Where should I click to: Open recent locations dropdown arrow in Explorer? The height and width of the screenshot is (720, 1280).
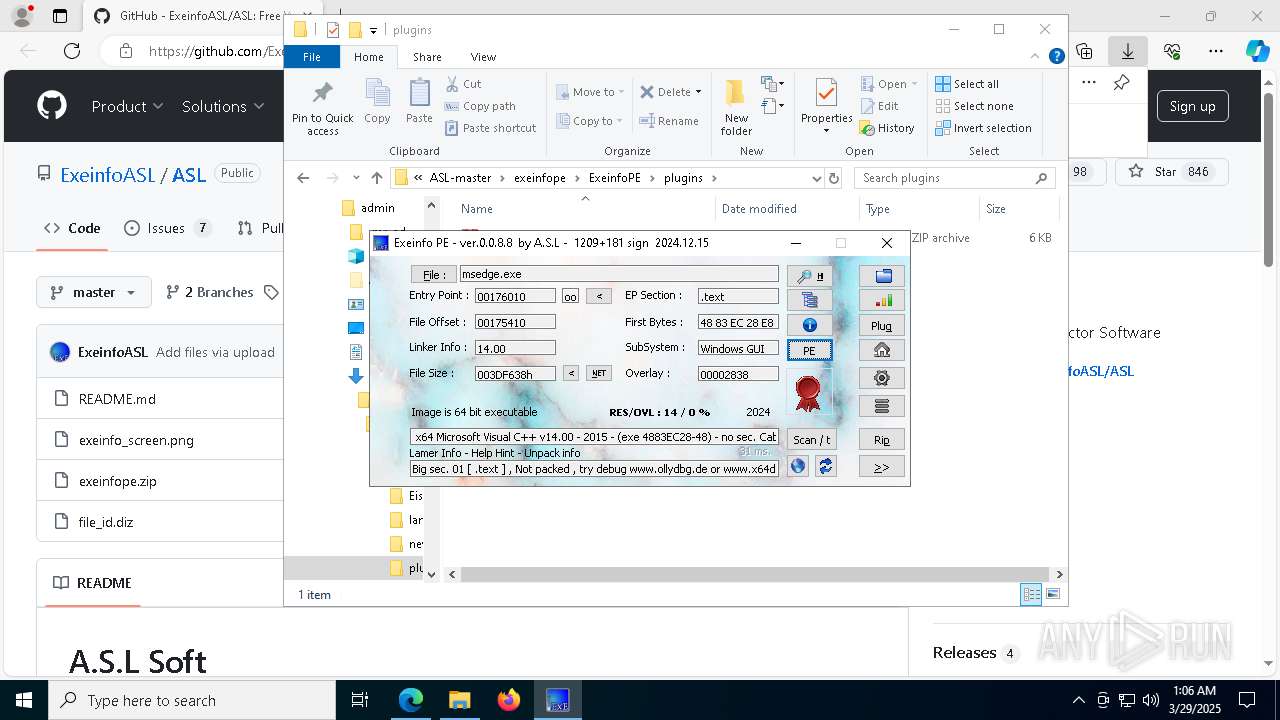click(356, 178)
